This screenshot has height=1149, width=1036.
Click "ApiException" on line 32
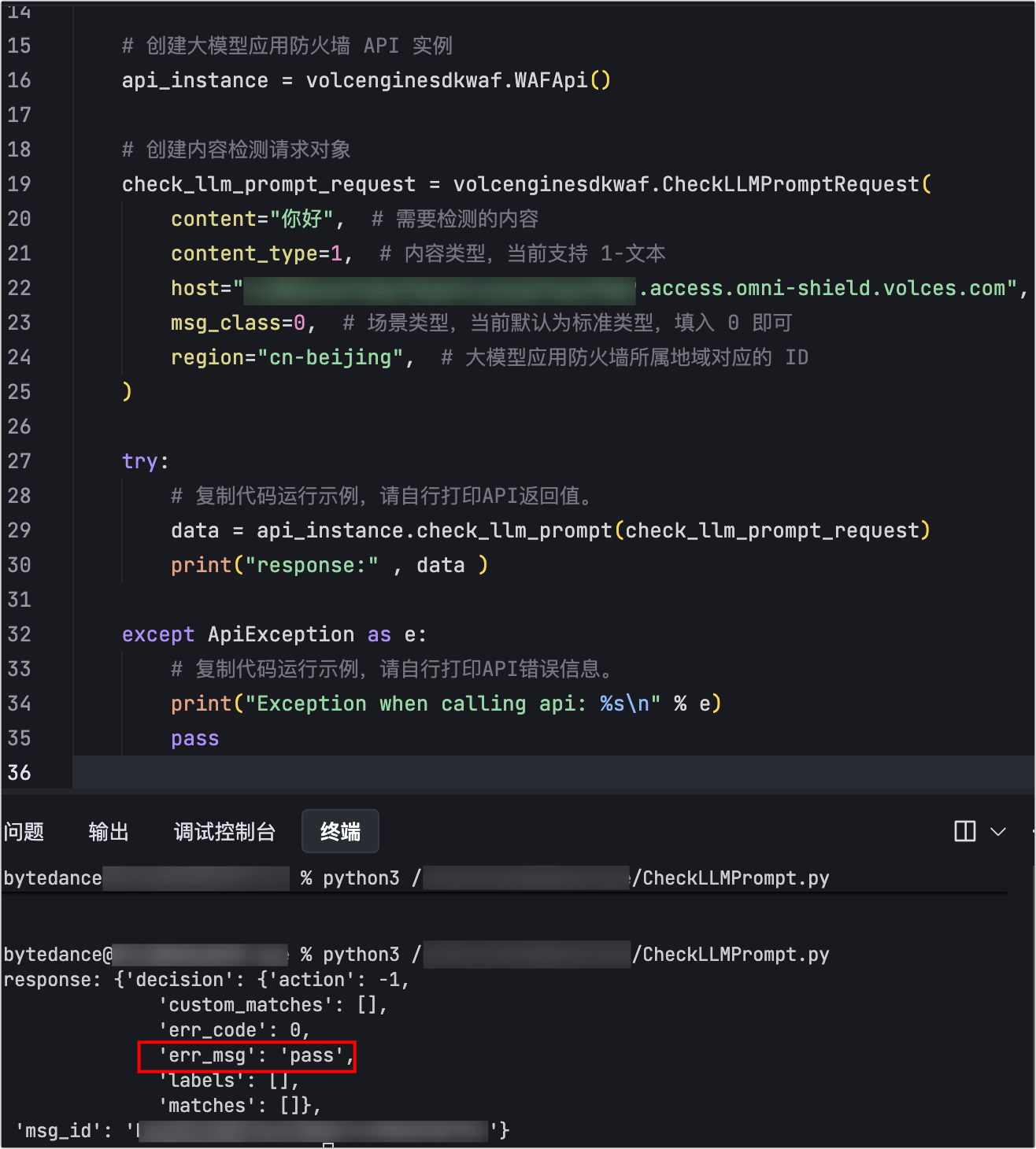coord(281,634)
